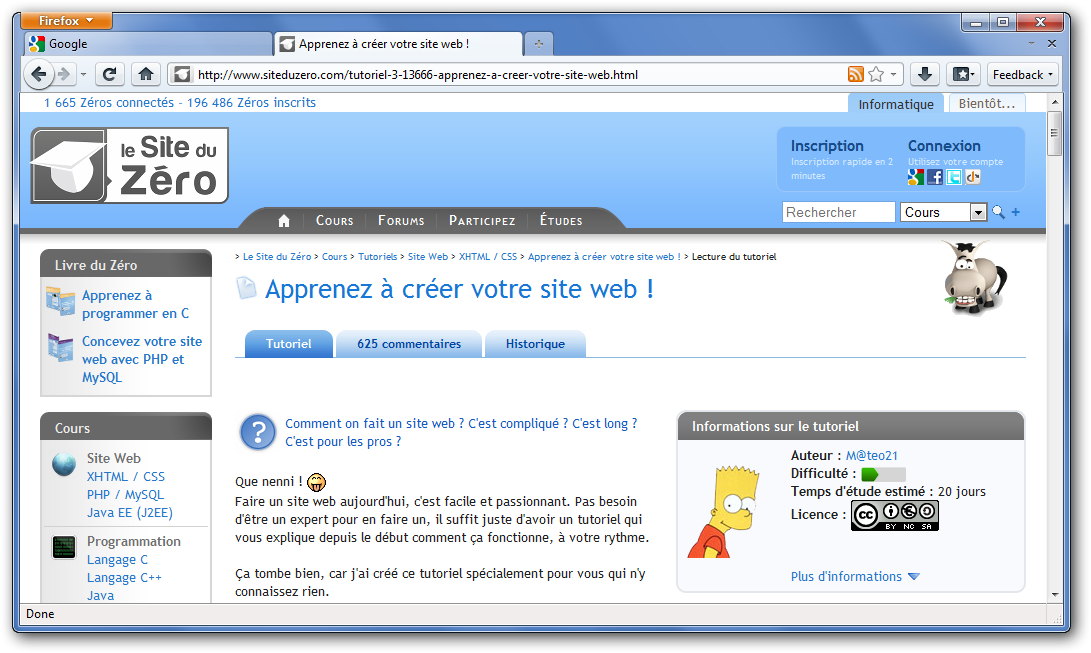
Task: Open the Back/Forward history dropdown arrow
Action: (x=83, y=74)
